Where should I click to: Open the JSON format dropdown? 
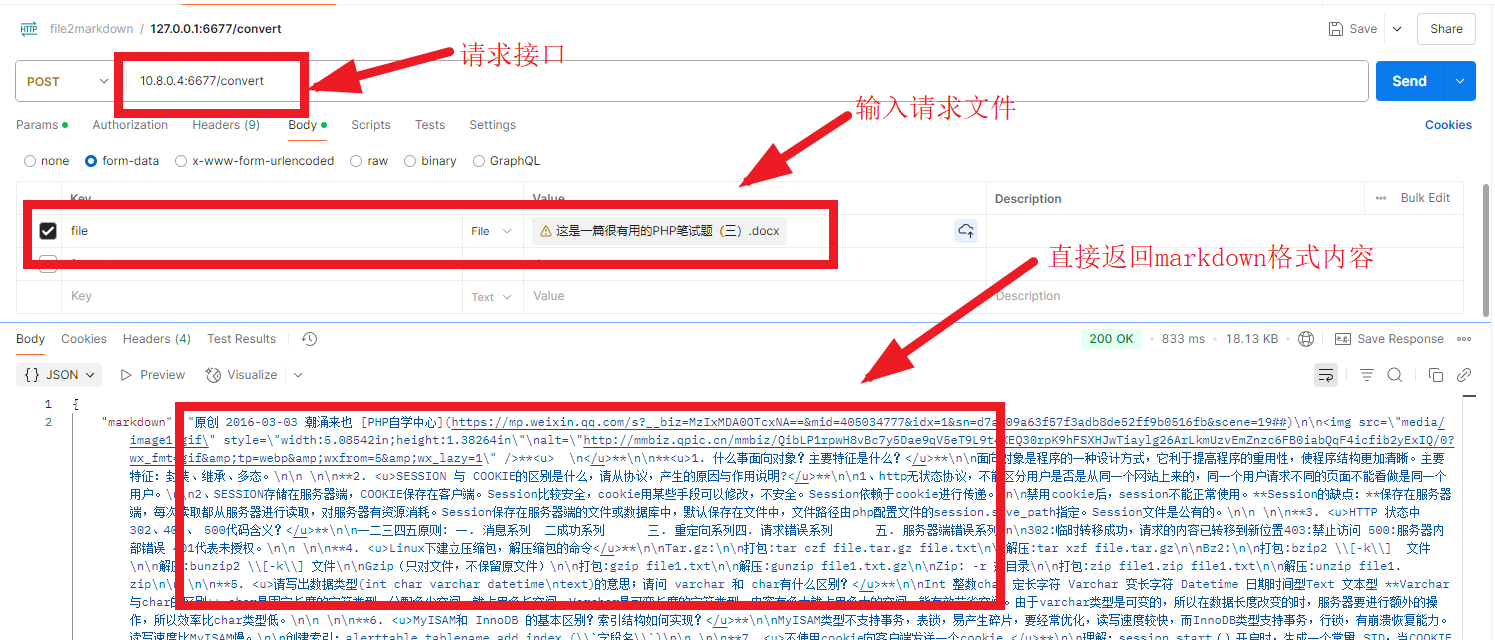pyautogui.click(x=61, y=375)
